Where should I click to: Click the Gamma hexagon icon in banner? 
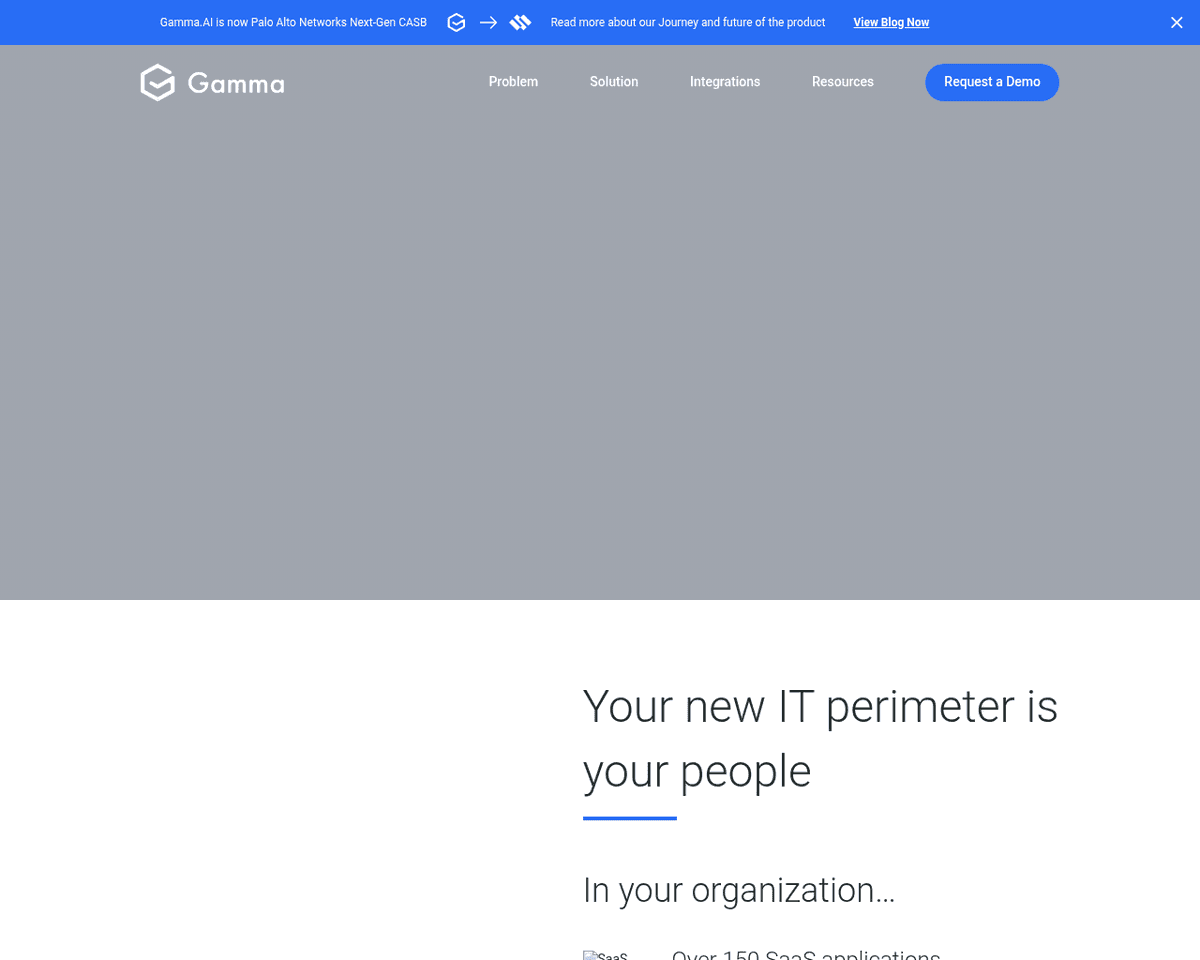pyautogui.click(x=456, y=23)
